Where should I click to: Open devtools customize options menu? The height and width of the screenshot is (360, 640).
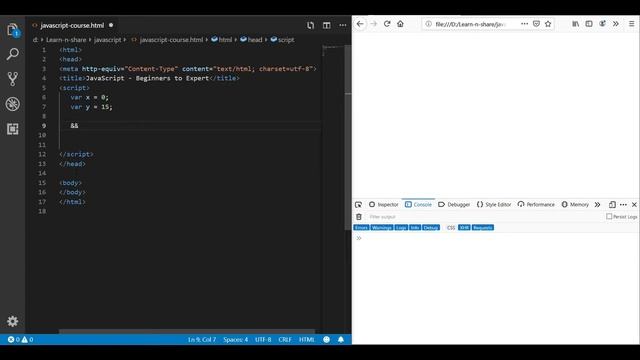tap(623, 204)
